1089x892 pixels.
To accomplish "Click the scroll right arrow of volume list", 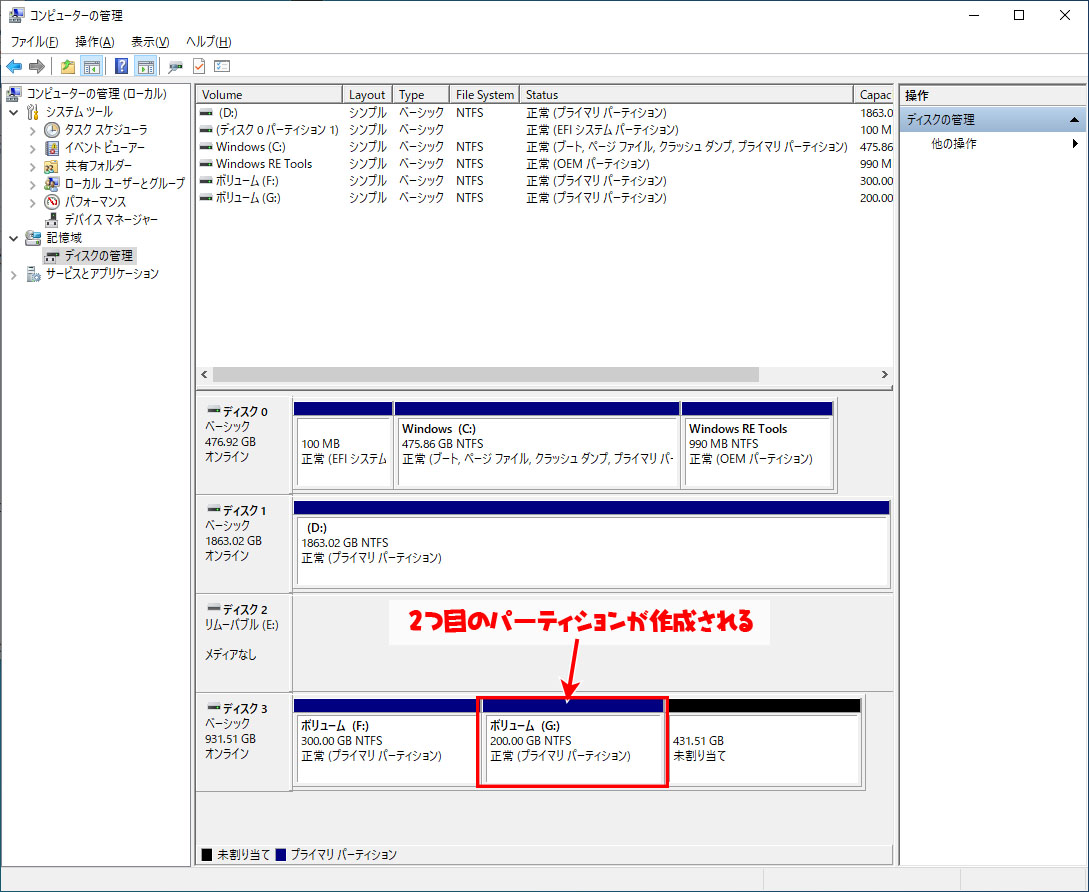I will 884,374.
